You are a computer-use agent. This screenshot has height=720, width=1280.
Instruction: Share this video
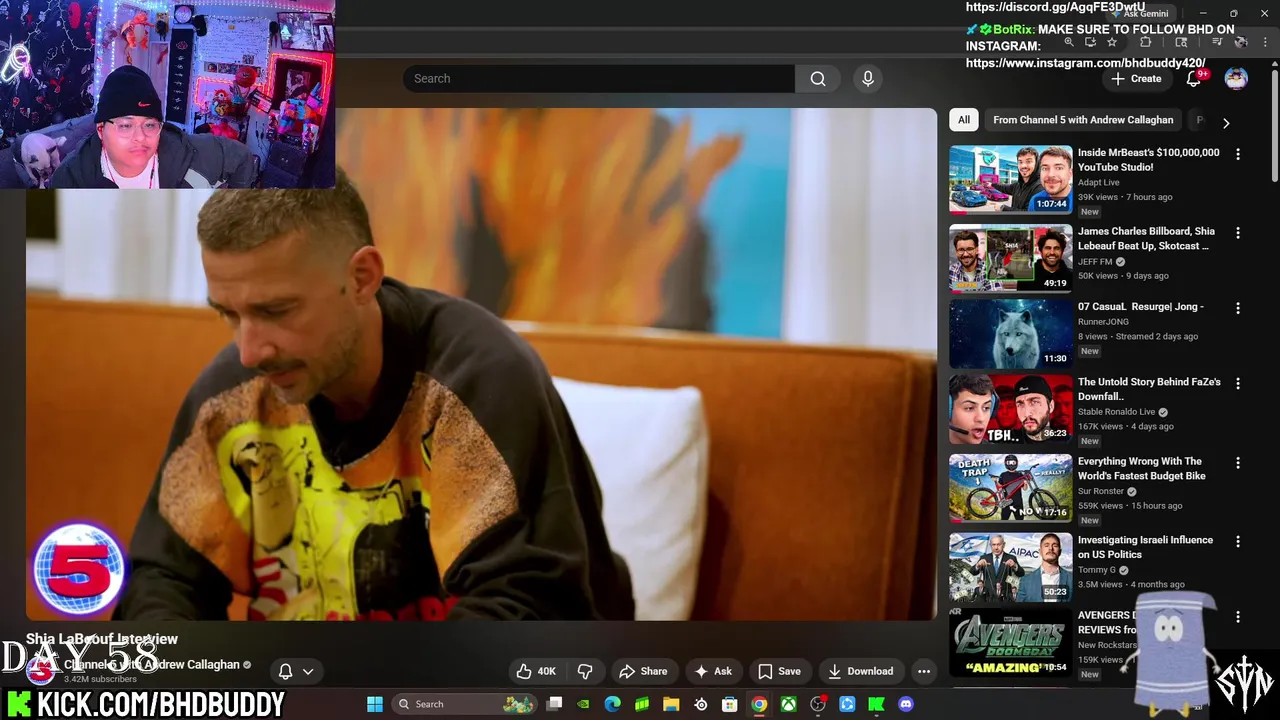[x=643, y=671]
